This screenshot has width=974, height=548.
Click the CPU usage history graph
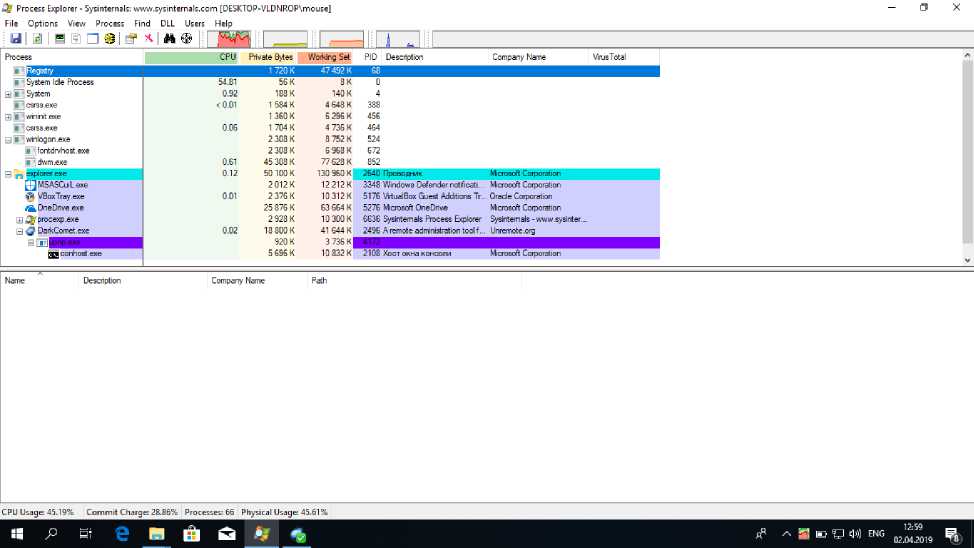coord(229,39)
